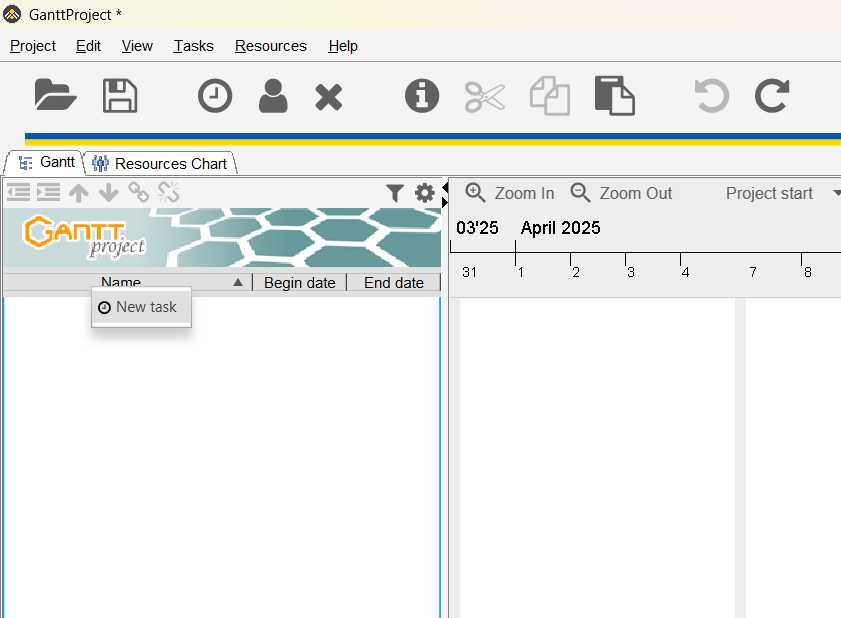Click the GanttProject logo banner
Viewport: 841px width, 618px height.
pyautogui.click(x=222, y=237)
